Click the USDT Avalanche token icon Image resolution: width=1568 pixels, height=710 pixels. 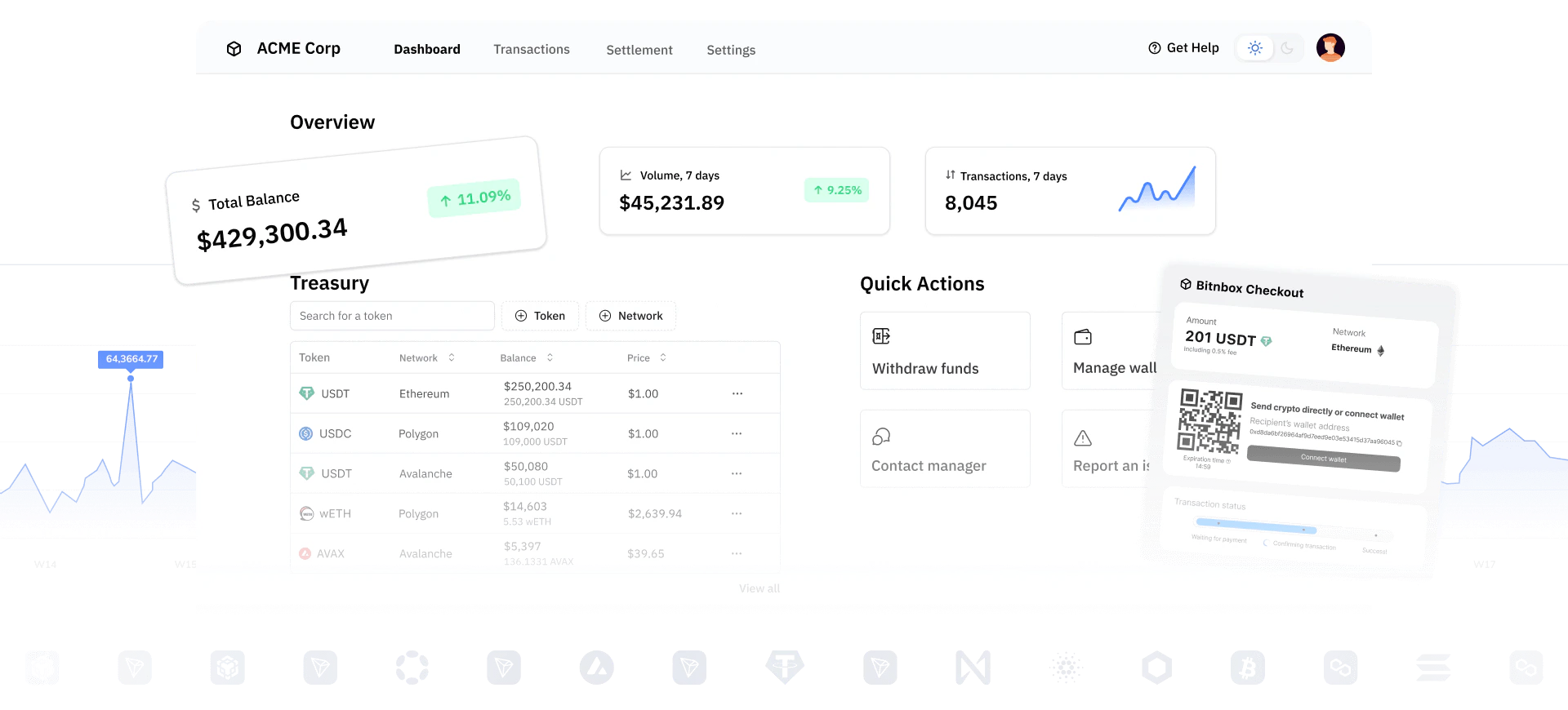tap(307, 473)
